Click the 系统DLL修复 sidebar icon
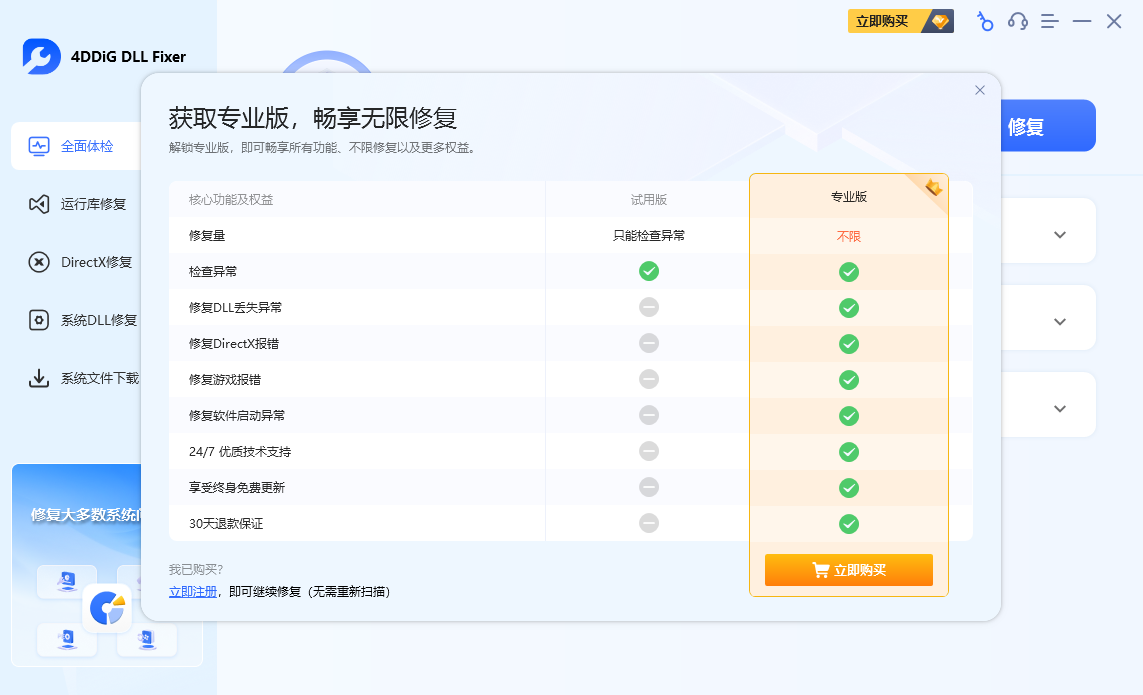This screenshot has height=695, width=1143. coord(39,320)
